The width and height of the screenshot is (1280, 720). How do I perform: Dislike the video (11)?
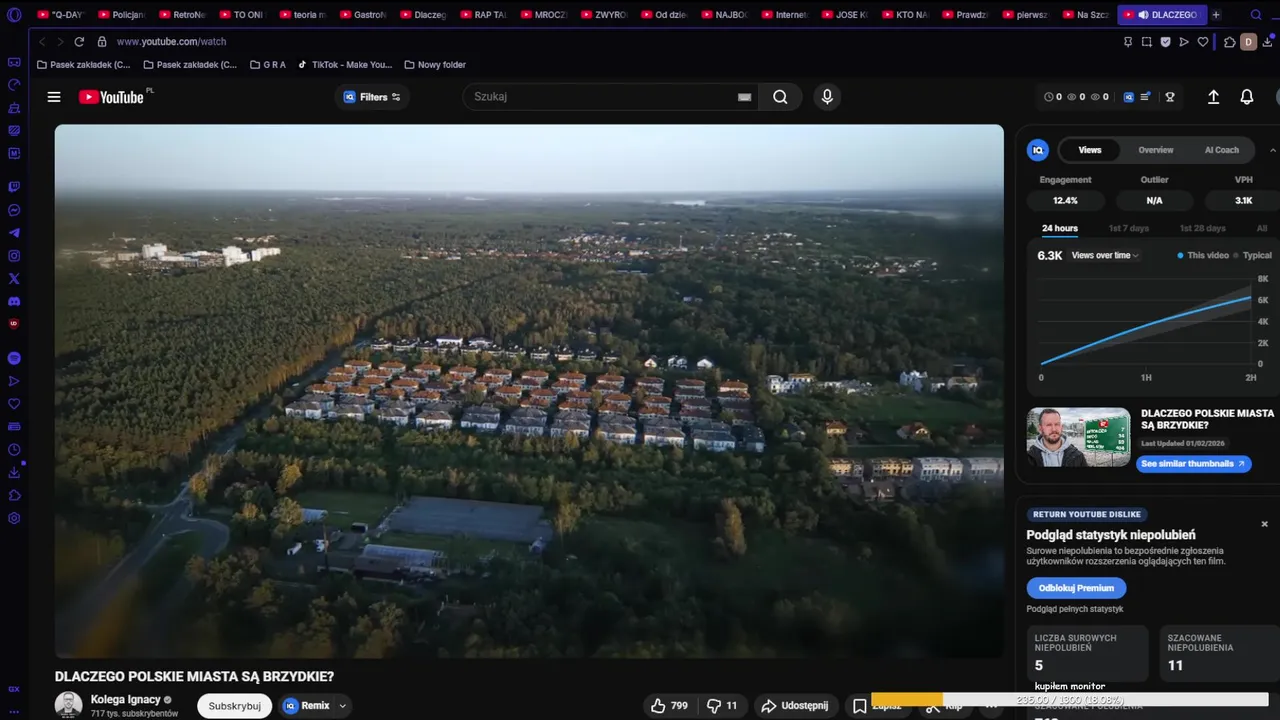pos(722,705)
